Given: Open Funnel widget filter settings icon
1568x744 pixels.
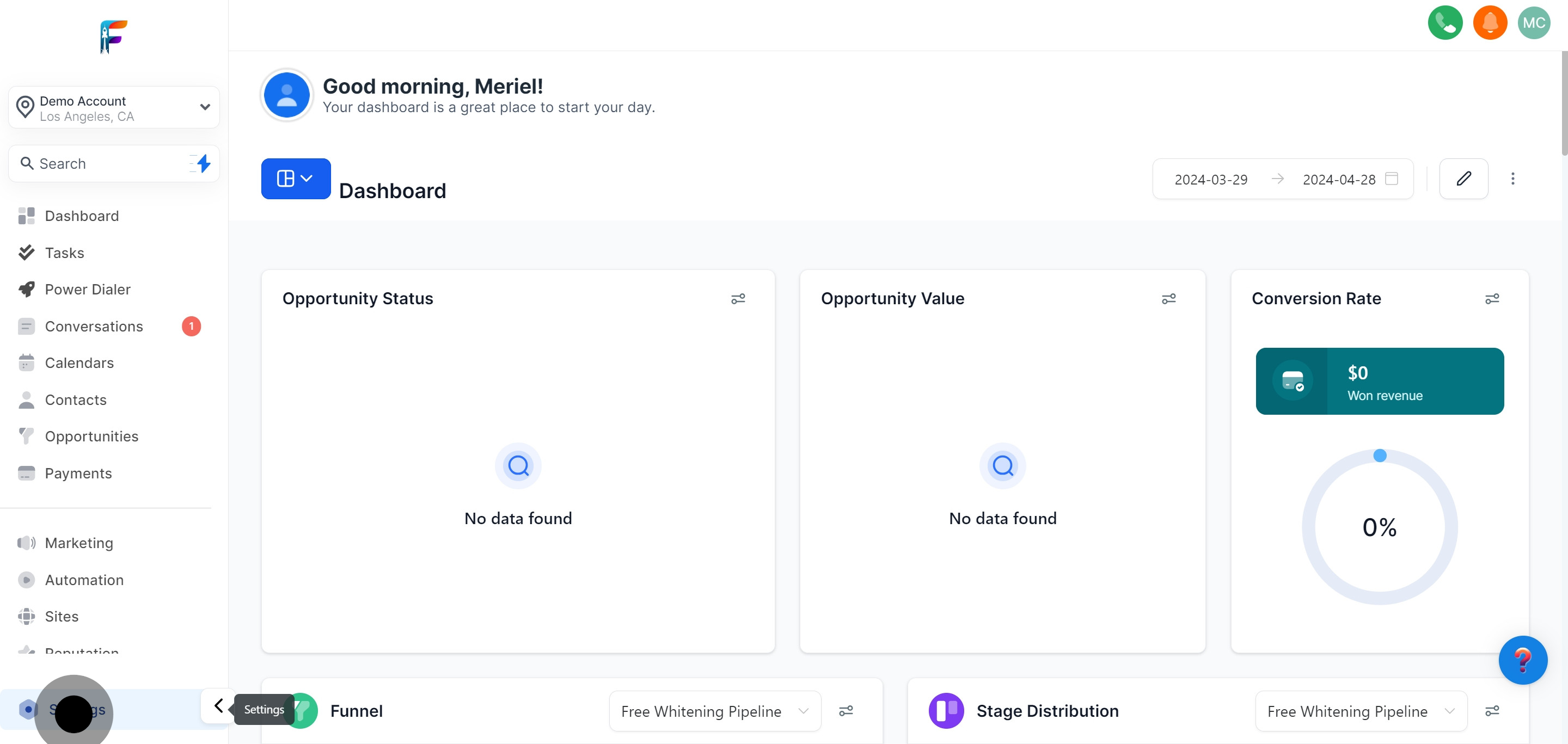Looking at the screenshot, I should pyautogui.click(x=846, y=711).
